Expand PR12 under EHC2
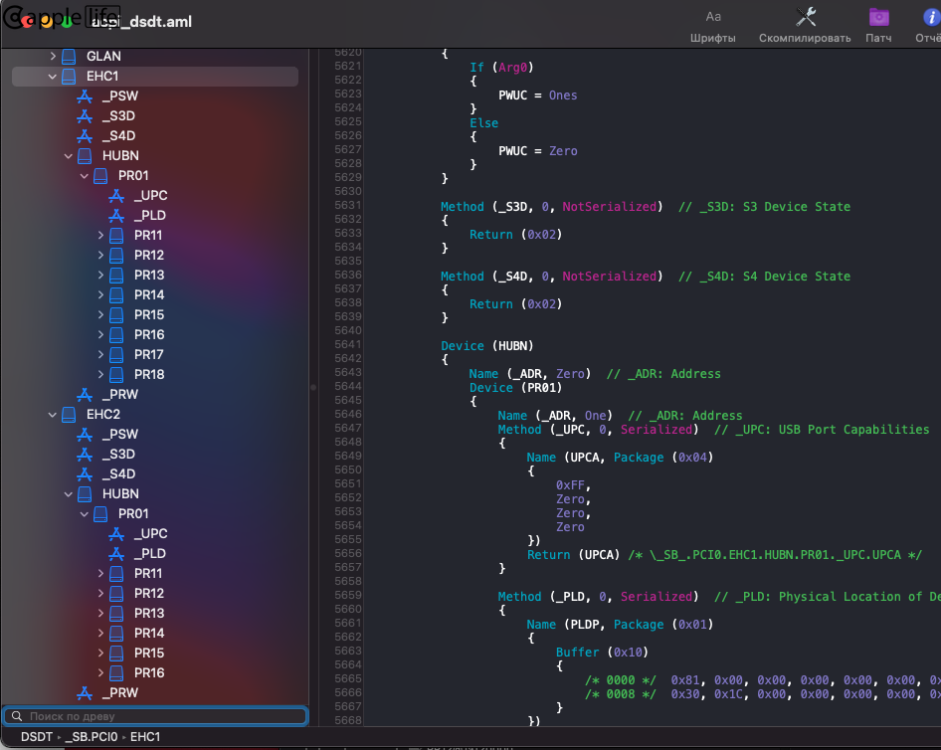The height and width of the screenshot is (750, 941). tap(101, 593)
